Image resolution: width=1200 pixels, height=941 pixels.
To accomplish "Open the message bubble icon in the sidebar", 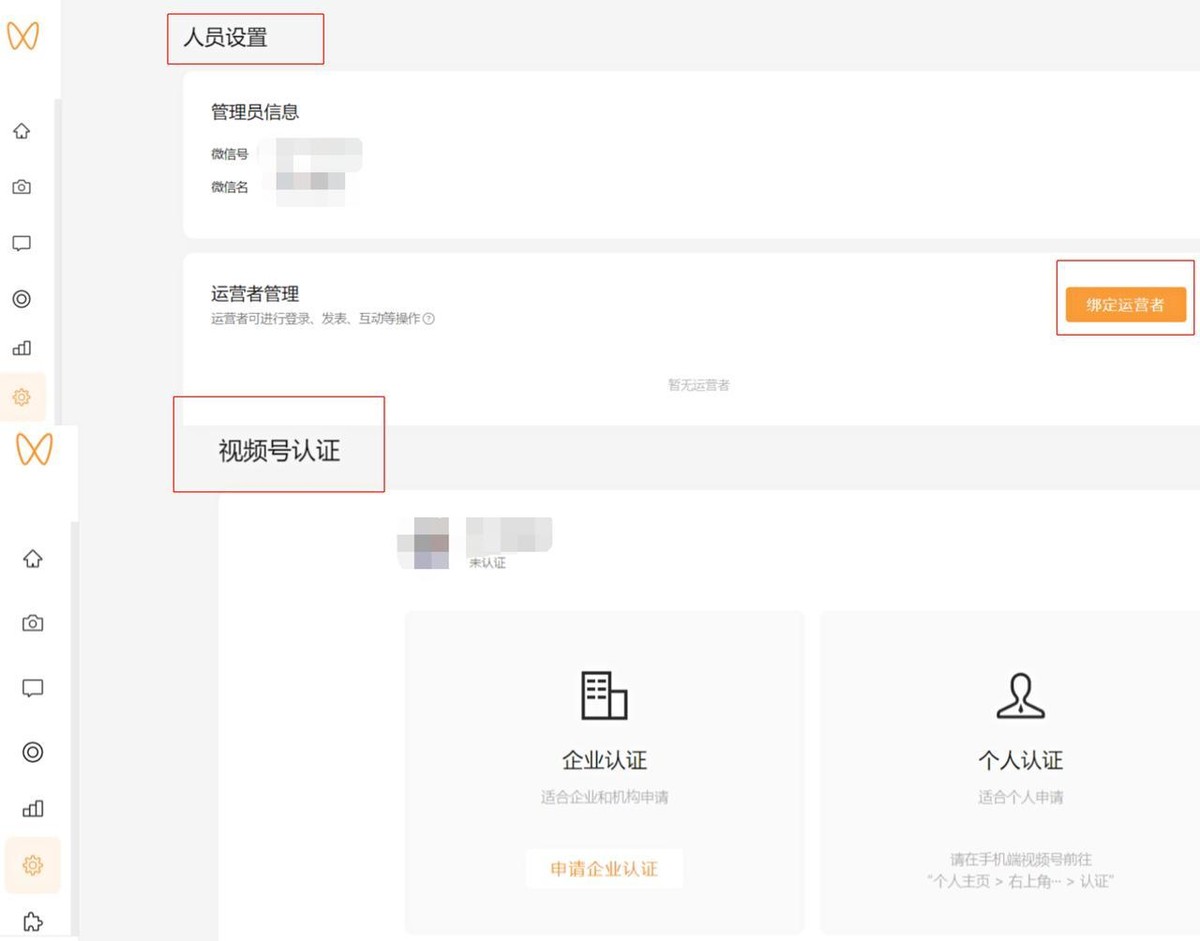I will [x=21, y=242].
